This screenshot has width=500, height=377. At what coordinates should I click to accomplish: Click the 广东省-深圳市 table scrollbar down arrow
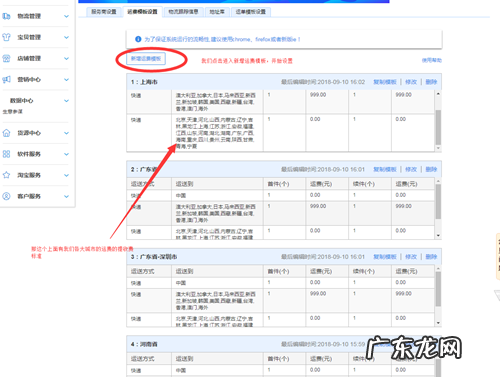coord(438,323)
